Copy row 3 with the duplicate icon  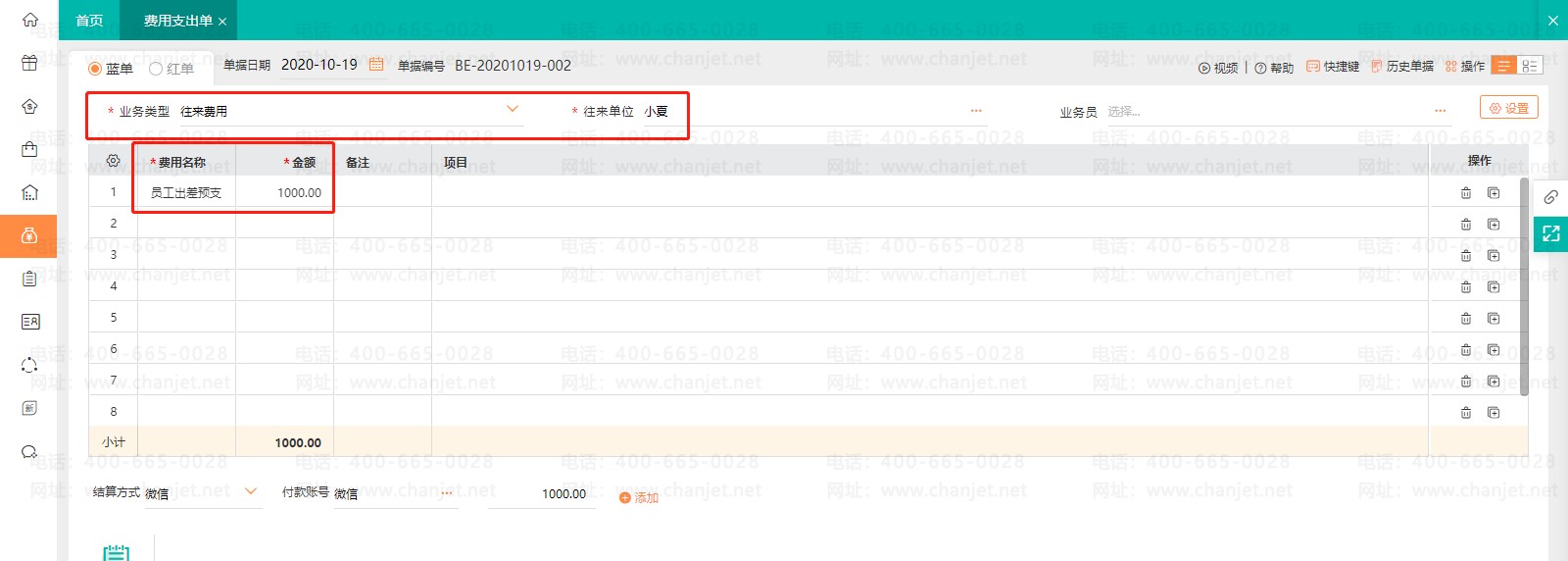(1494, 256)
